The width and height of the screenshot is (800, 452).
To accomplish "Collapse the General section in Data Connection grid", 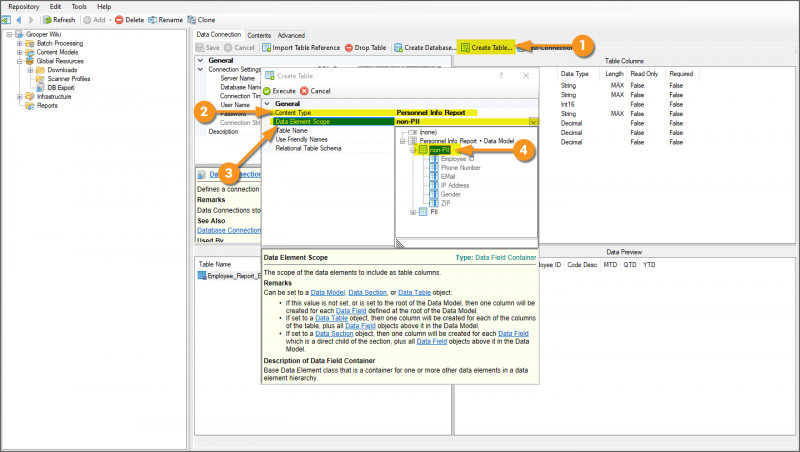I will click(x=201, y=60).
